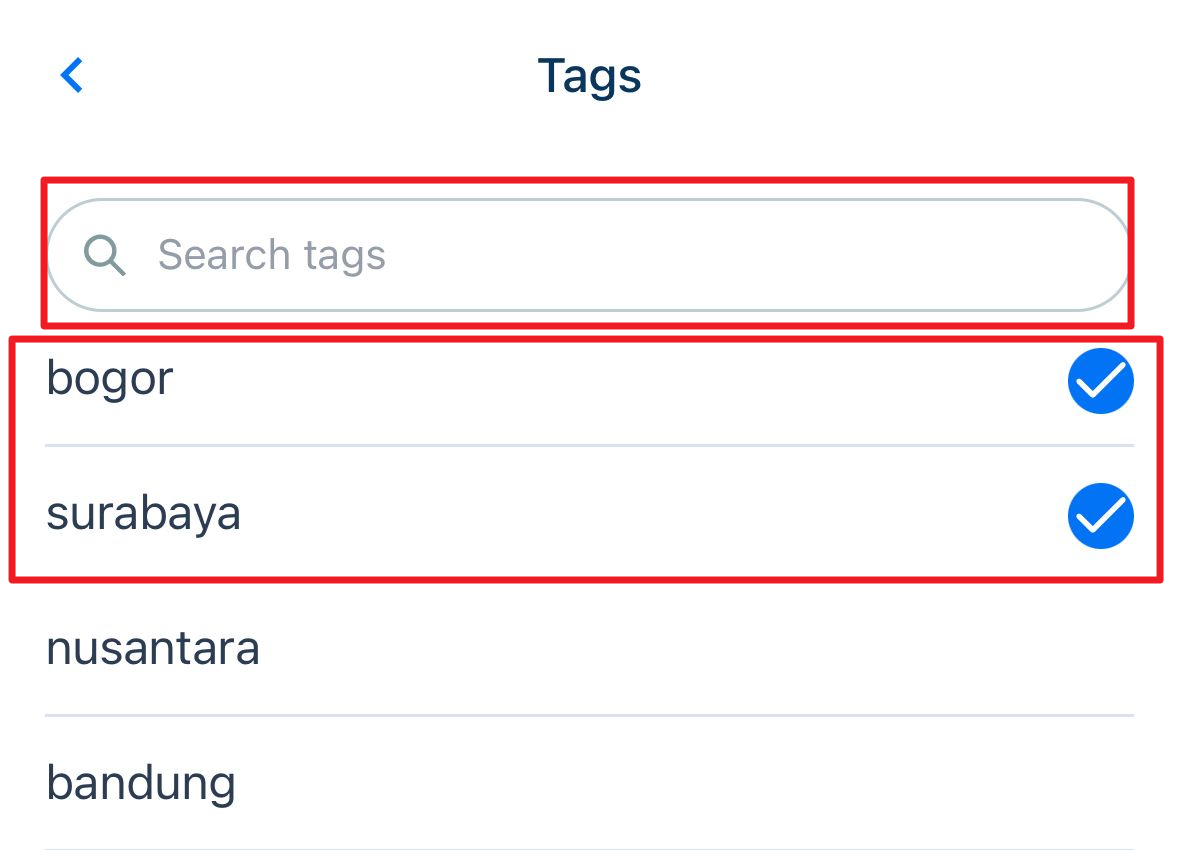Image resolution: width=1179 pixels, height=850 pixels.
Task: Click the Search tags placeholder text
Action: 271,256
